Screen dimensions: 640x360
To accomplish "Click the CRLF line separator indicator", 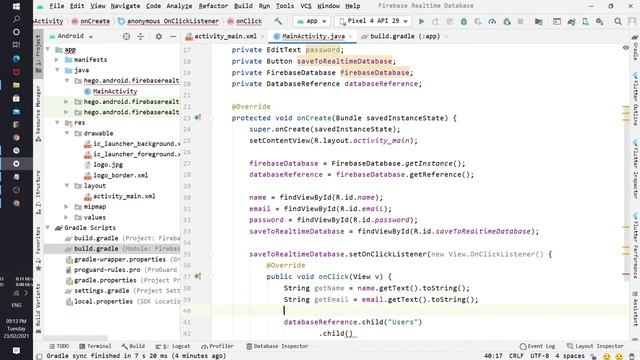I will click(x=516, y=356).
